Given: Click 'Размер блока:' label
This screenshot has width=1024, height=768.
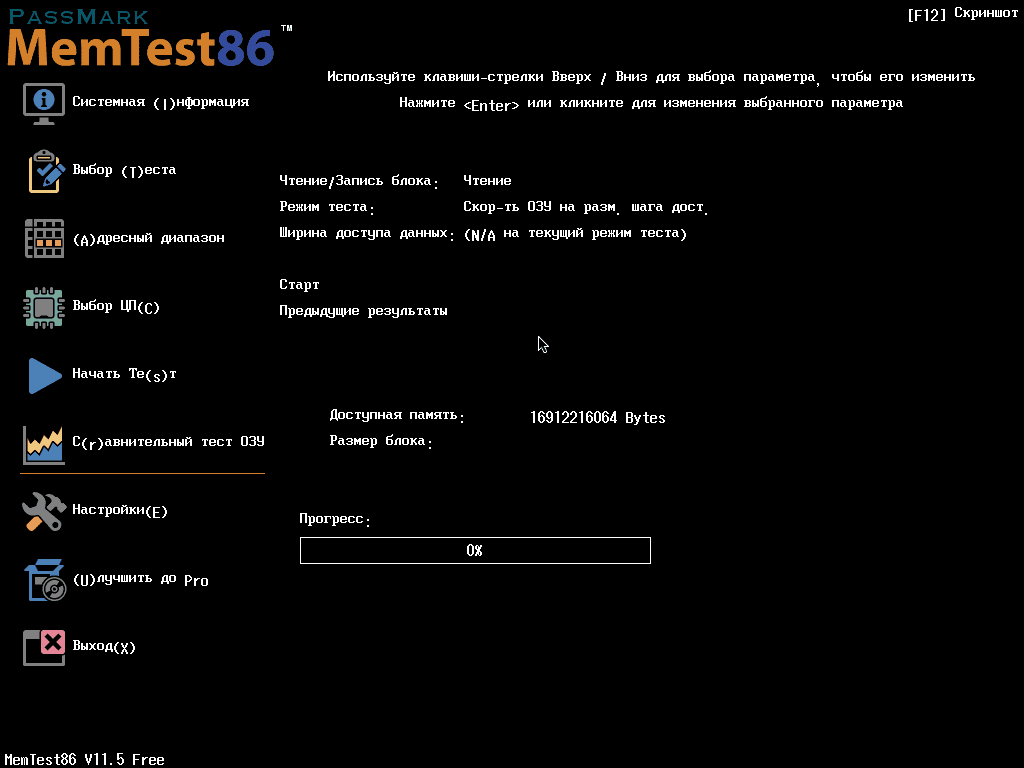Looking at the screenshot, I should pos(381,441).
